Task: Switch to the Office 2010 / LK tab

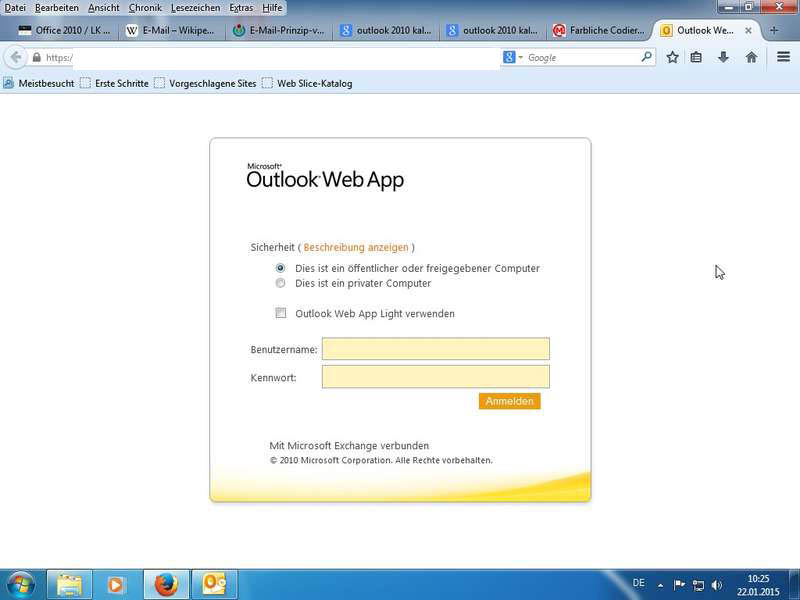Action: [64, 31]
